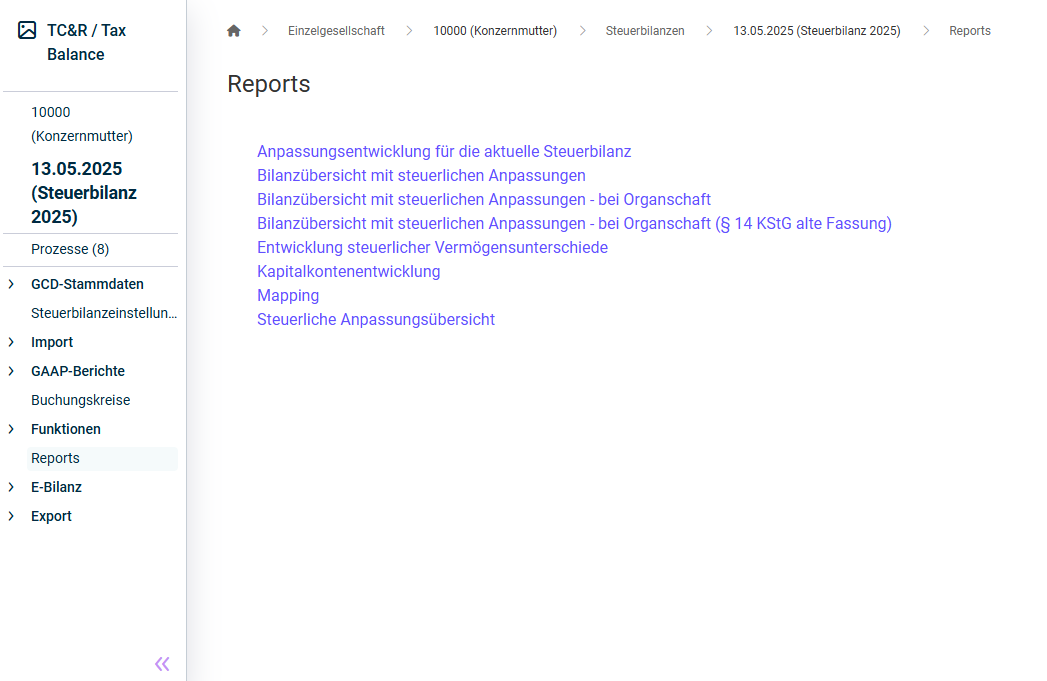This screenshot has width=1047, height=681.
Task: Expand the E-Bilanz chevron
Action: [x=11, y=487]
